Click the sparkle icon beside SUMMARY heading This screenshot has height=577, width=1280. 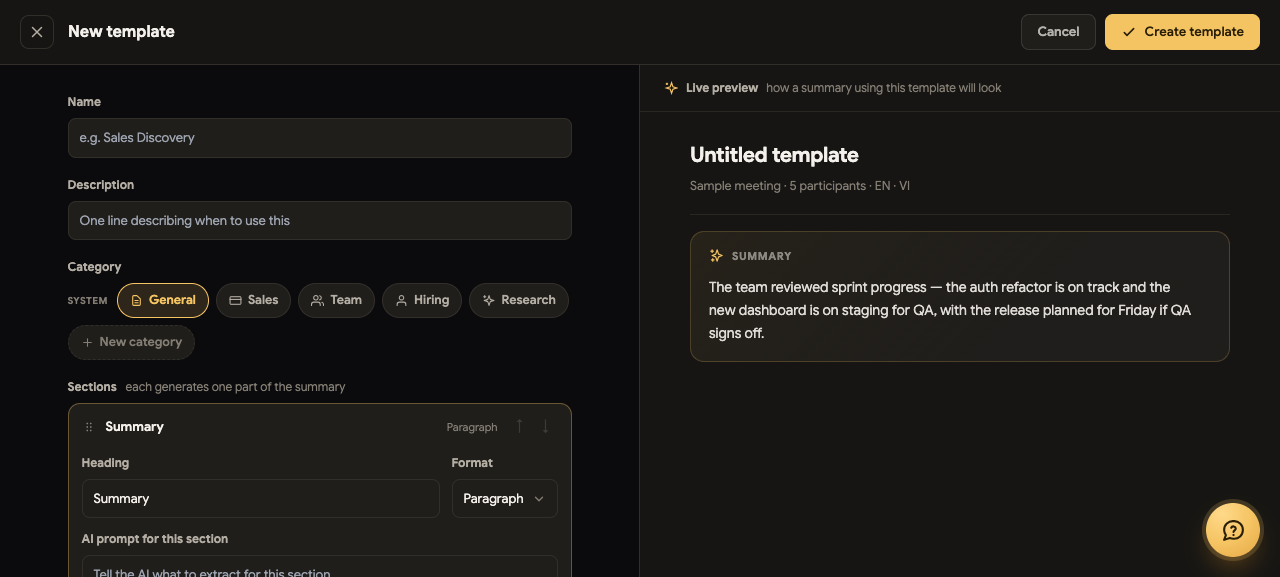coord(716,256)
